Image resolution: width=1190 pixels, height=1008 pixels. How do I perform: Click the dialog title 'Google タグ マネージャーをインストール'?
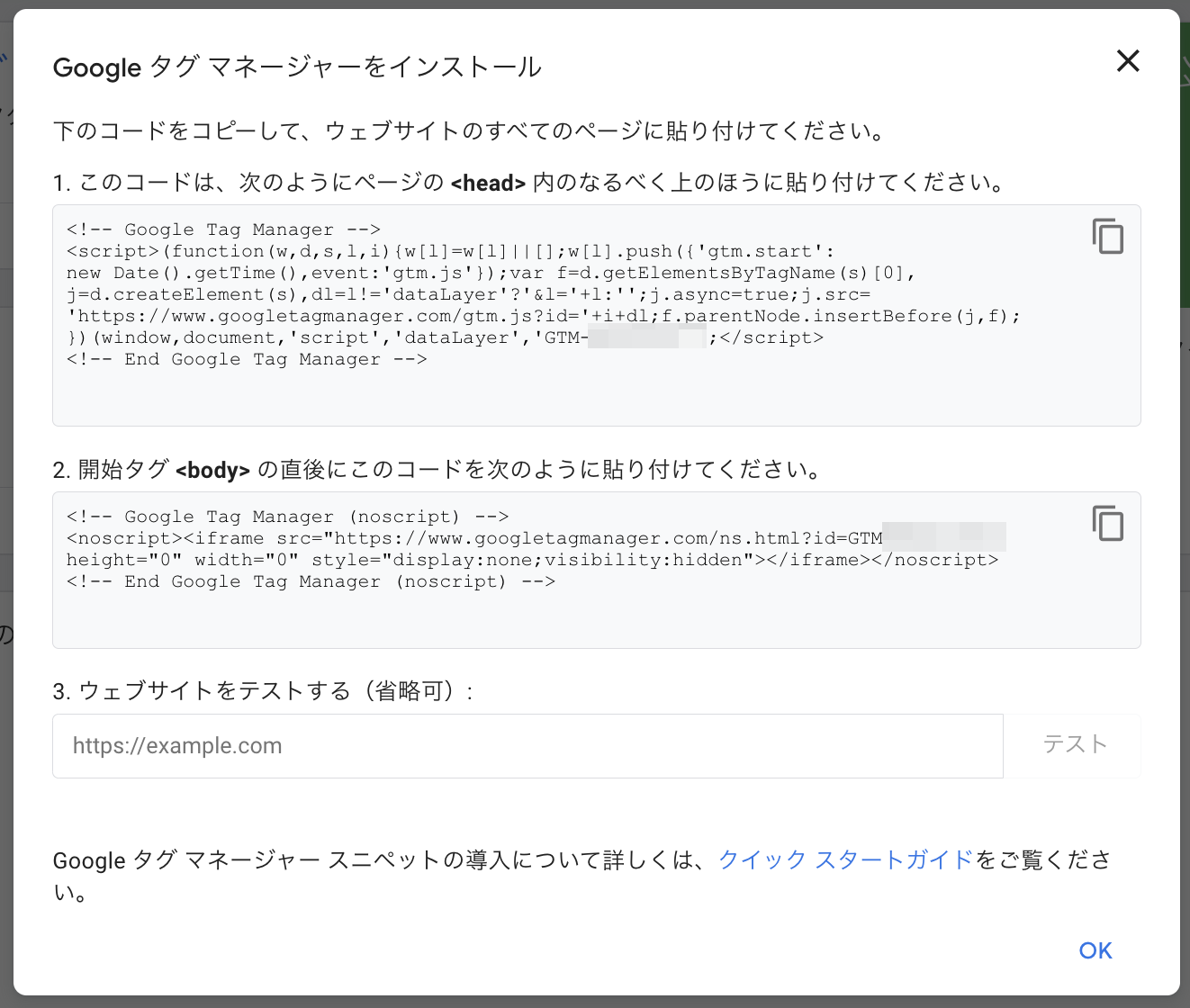(x=297, y=67)
